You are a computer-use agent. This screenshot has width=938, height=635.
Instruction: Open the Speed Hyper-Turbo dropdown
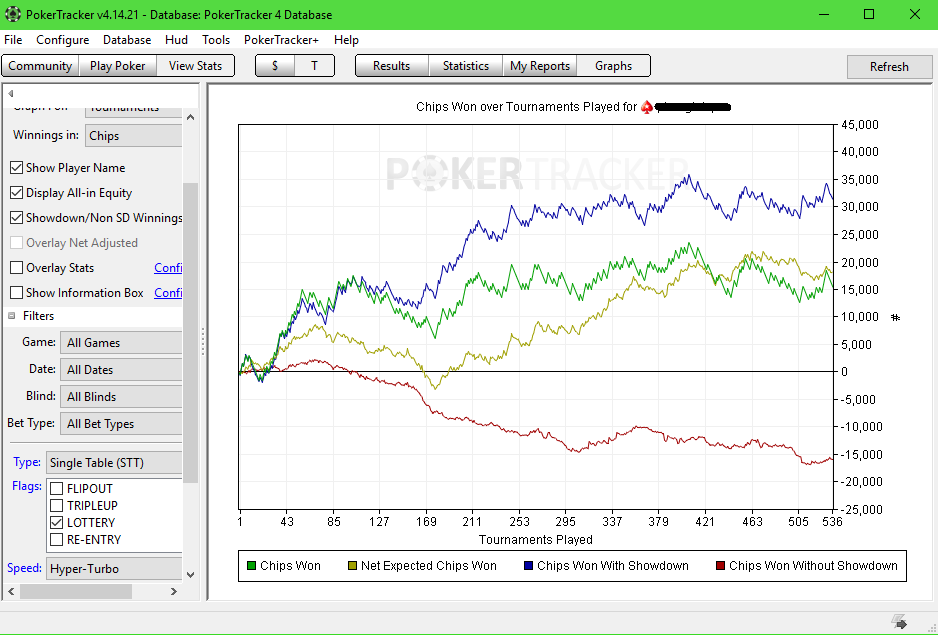click(x=114, y=569)
